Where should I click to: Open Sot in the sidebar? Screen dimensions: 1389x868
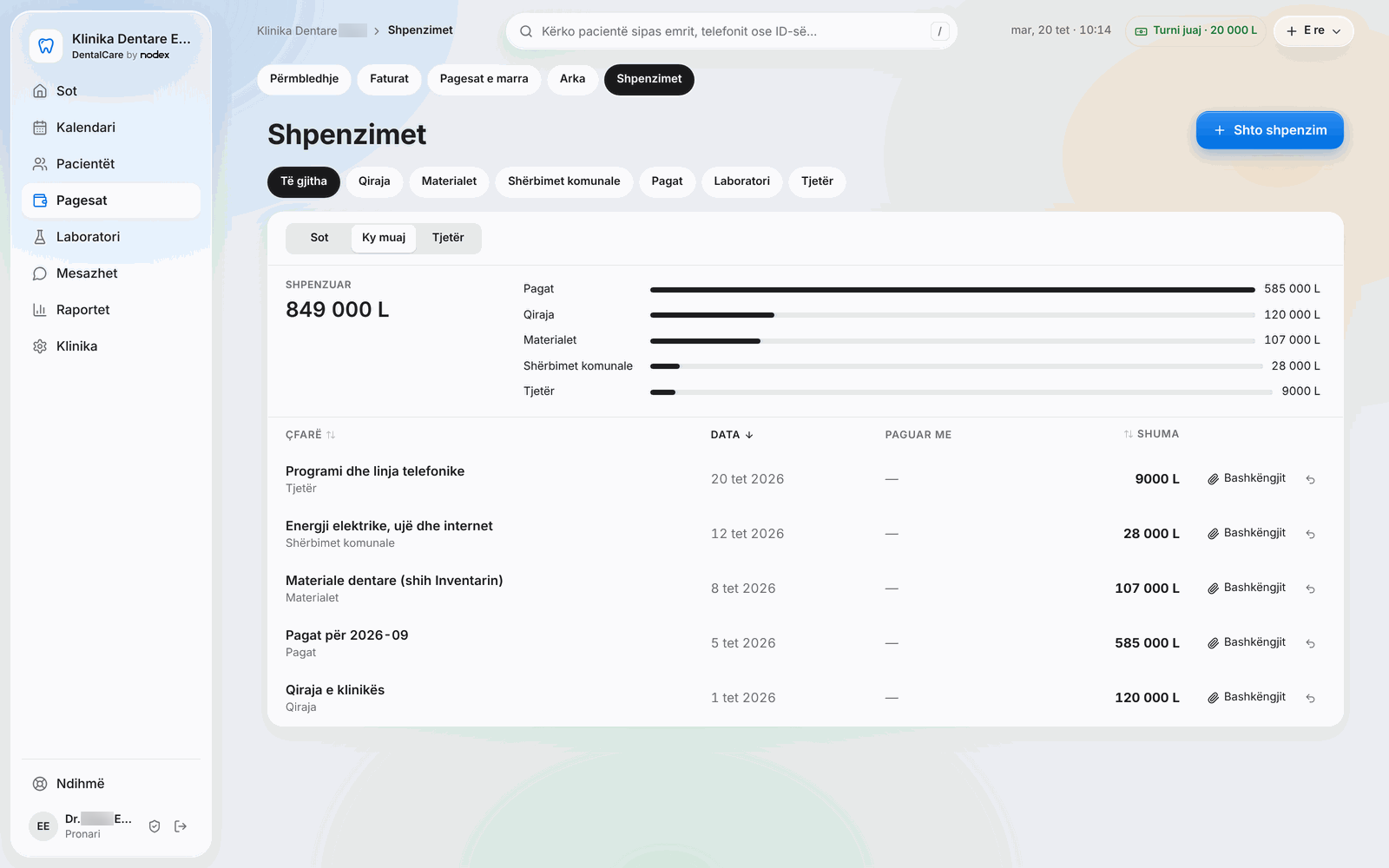pos(111,91)
